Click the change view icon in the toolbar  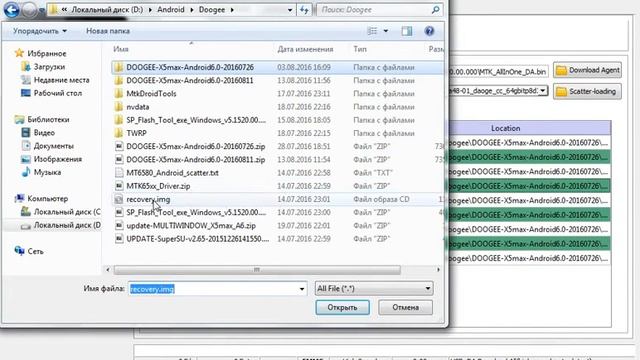pyautogui.click(x=372, y=31)
